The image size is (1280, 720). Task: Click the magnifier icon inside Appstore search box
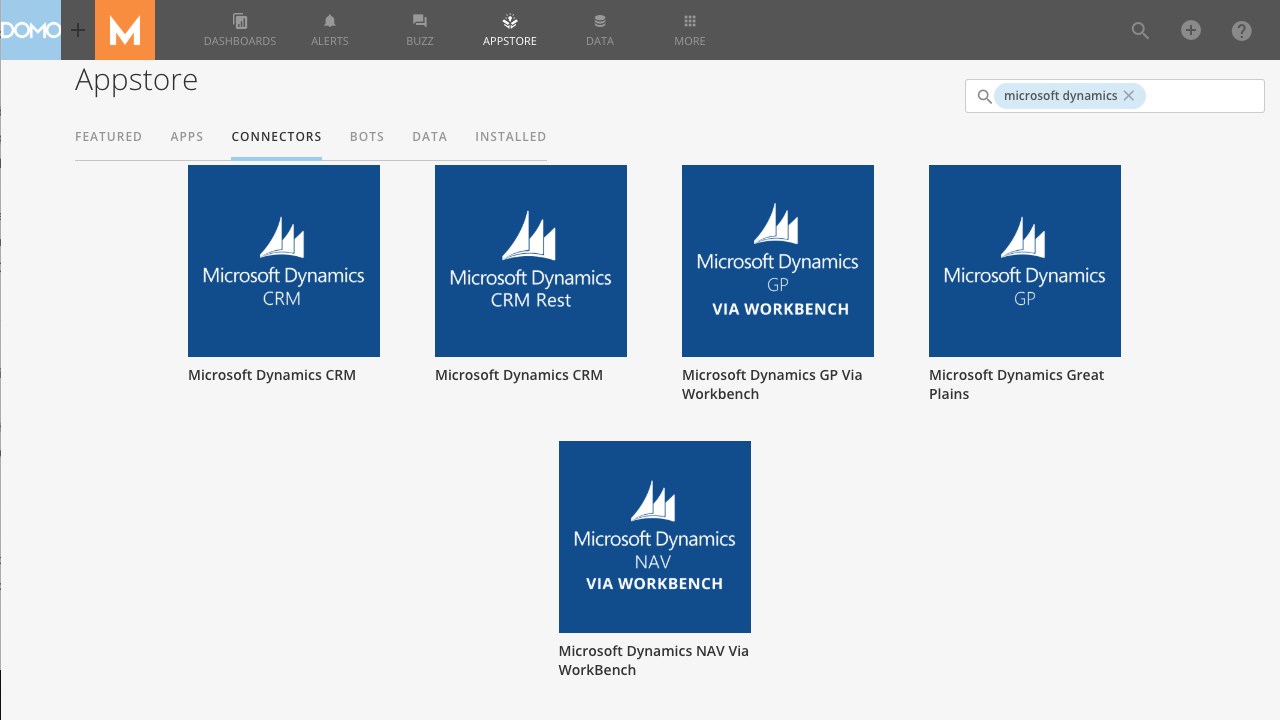tap(984, 96)
